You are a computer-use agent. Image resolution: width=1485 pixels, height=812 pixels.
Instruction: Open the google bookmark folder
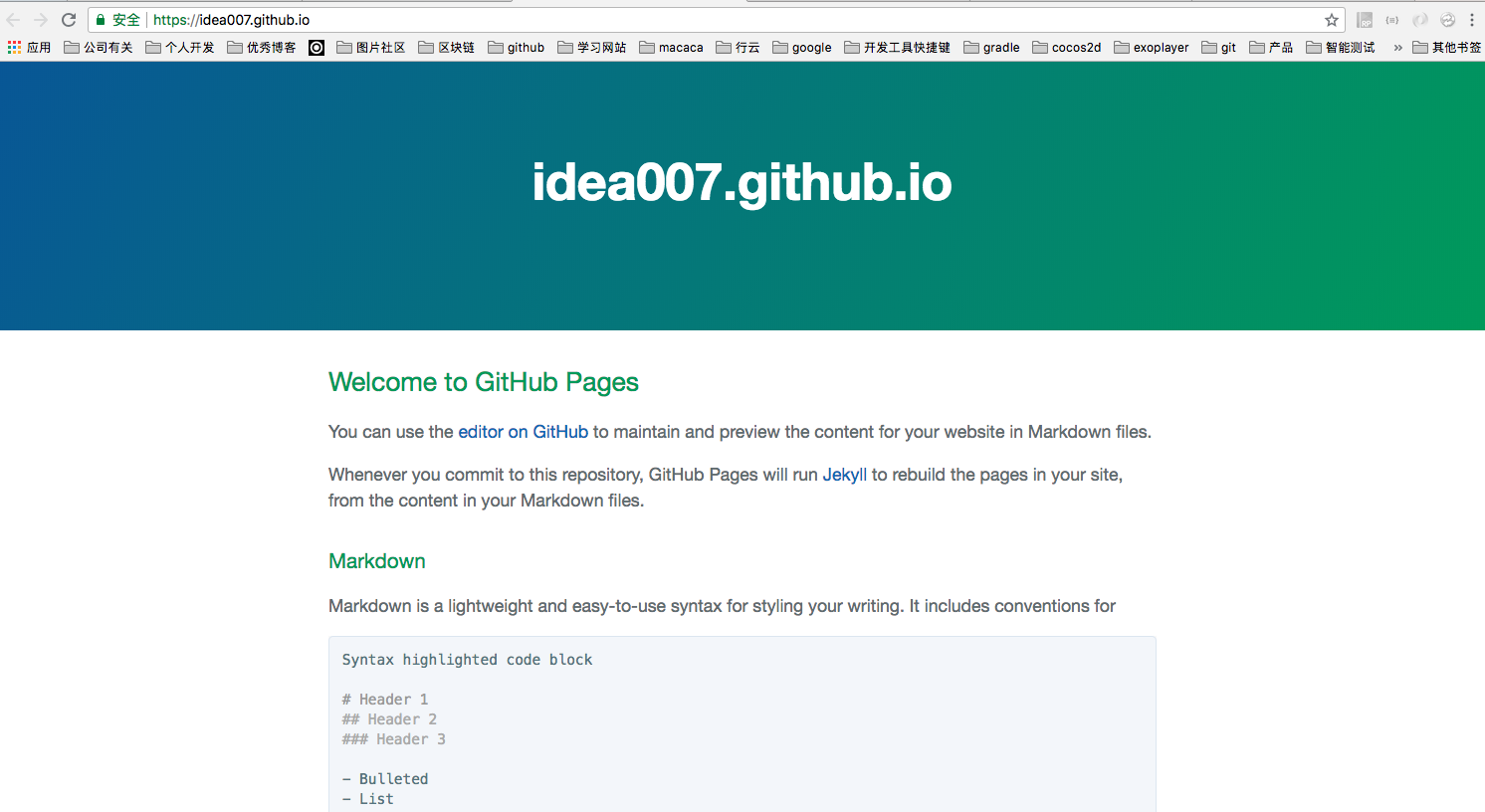point(802,47)
